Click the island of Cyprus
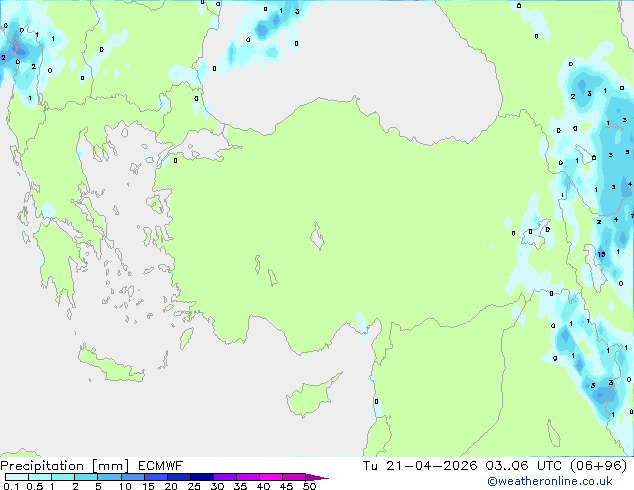 (x=311, y=397)
